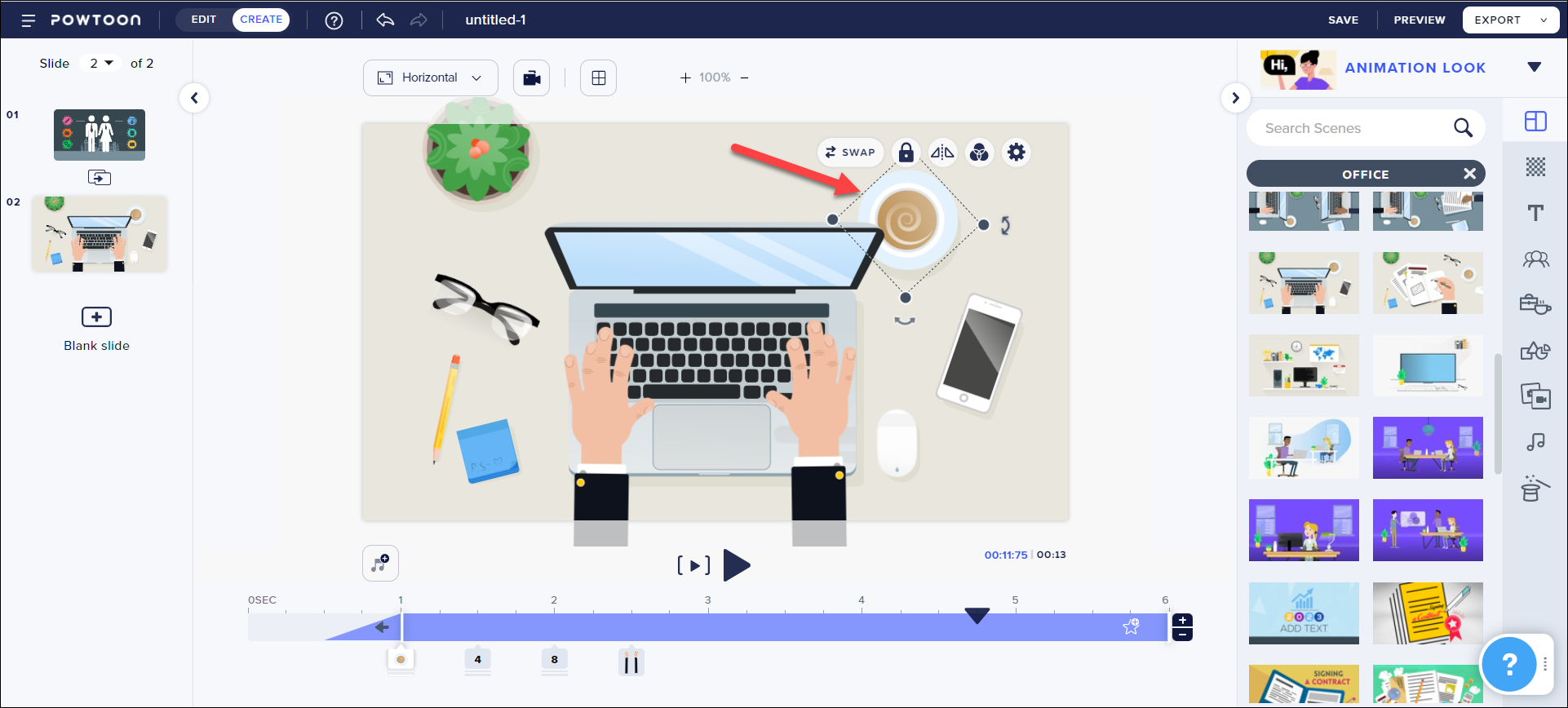The image size is (1568, 708).
Task: Switch to EDIT mode
Action: point(204,20)
